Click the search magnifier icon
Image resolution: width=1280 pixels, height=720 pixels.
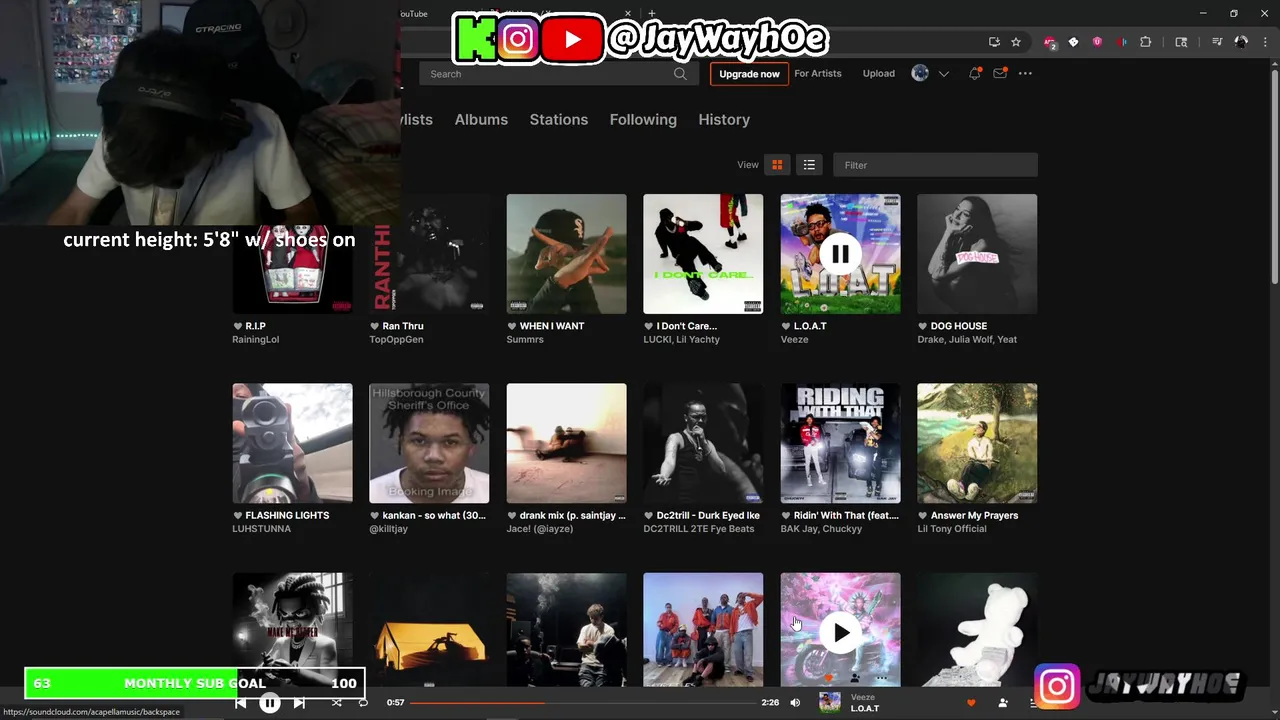pyautogui.click(x=680, y=74)
